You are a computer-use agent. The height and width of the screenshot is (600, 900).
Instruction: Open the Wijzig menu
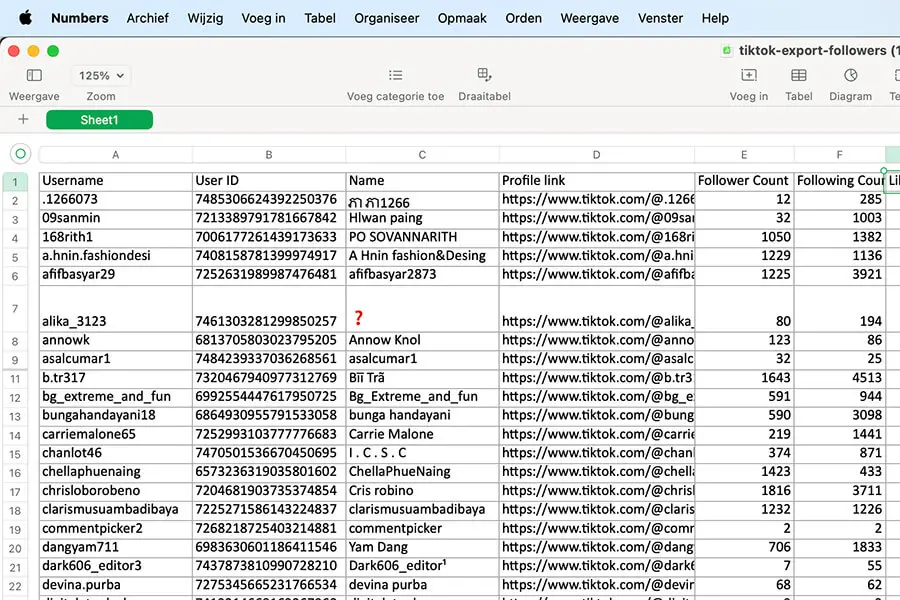click(x=205, y=18)
